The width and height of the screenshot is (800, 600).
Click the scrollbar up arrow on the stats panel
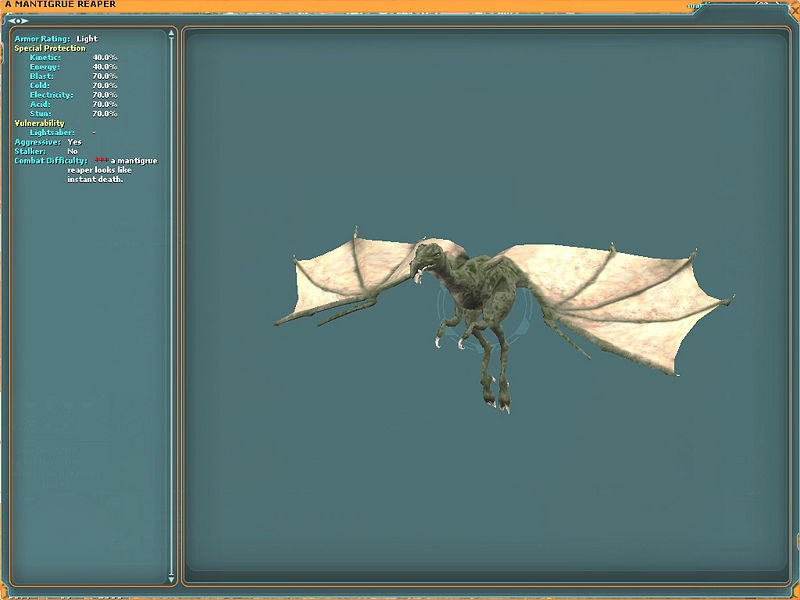click(171, 33)
